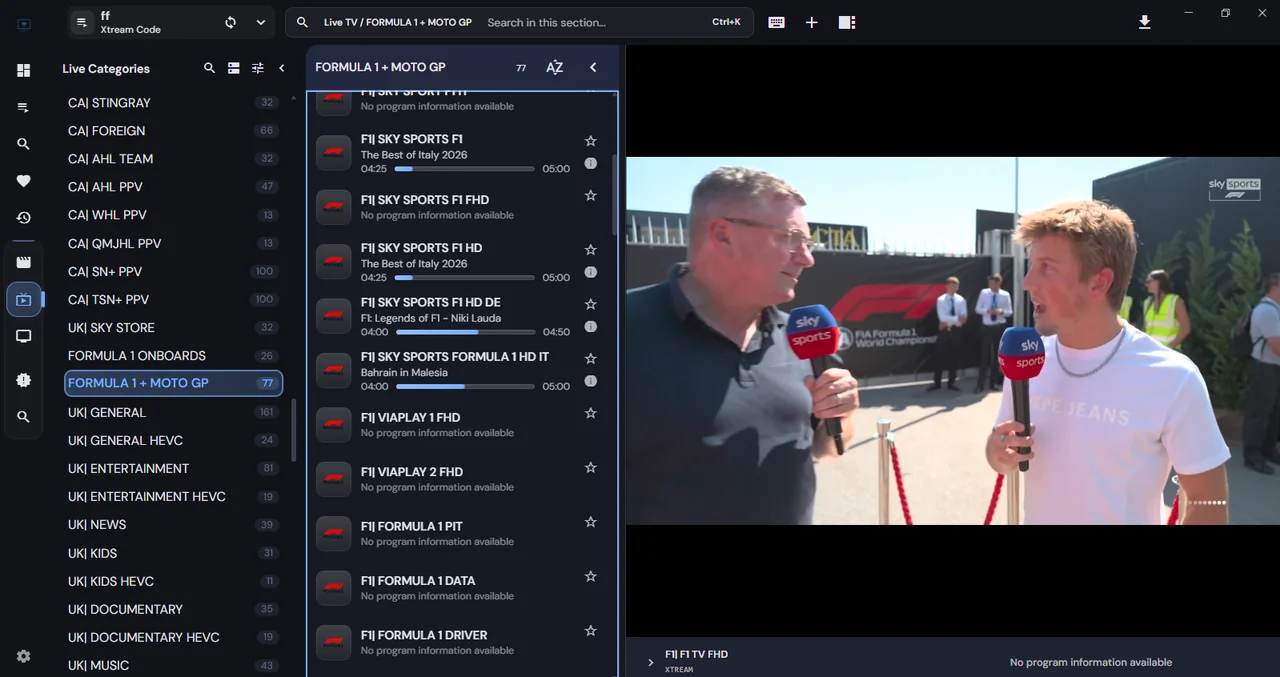This screenshot has width=1280, height=677.
Task: Open the CA| TSN+ PPV category
Action: [x=173, y=299]
